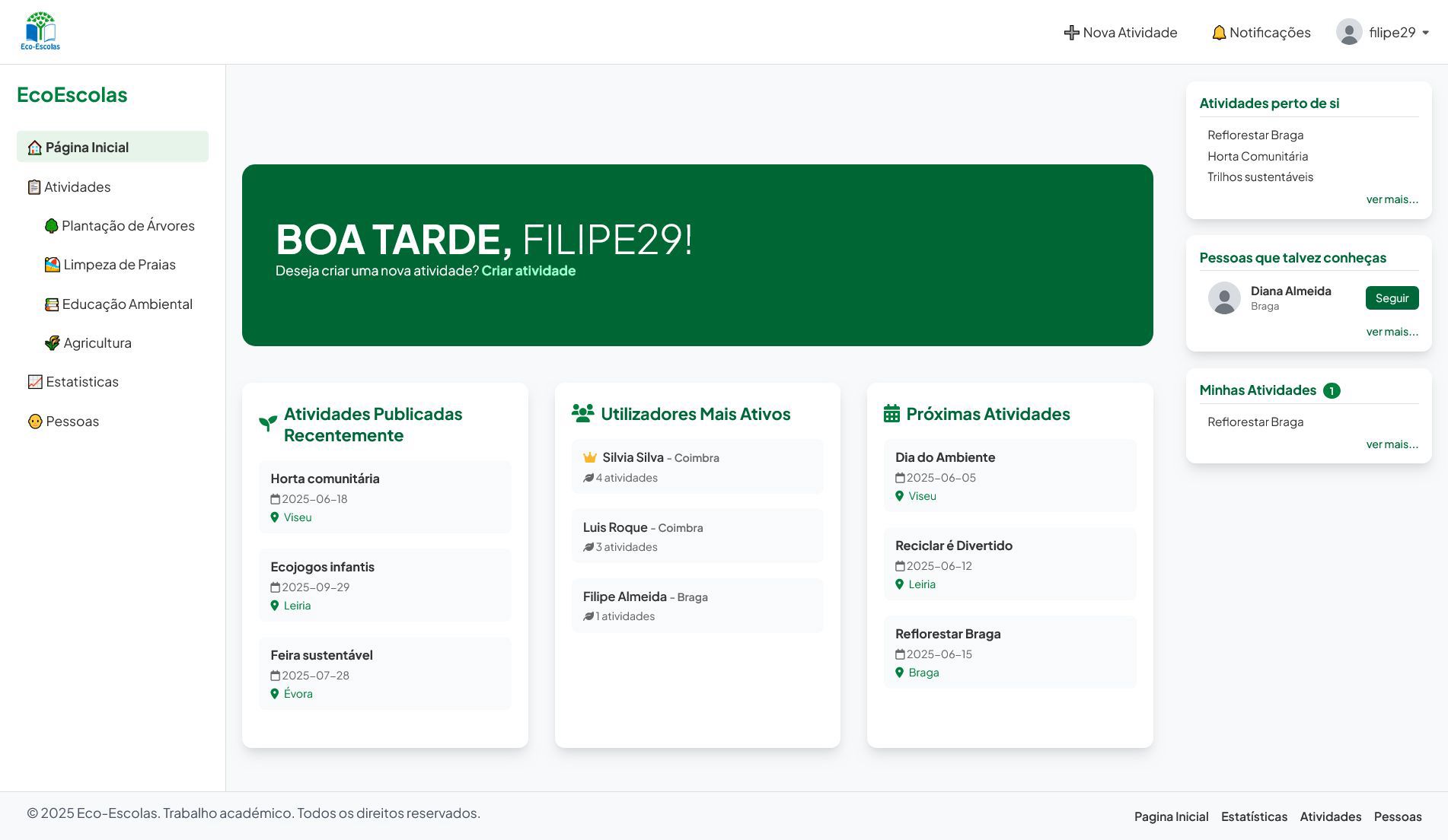Go to Agricultura category in sidebar
The height and width of the screenshot is (840, 1448).
click(97, 343)
